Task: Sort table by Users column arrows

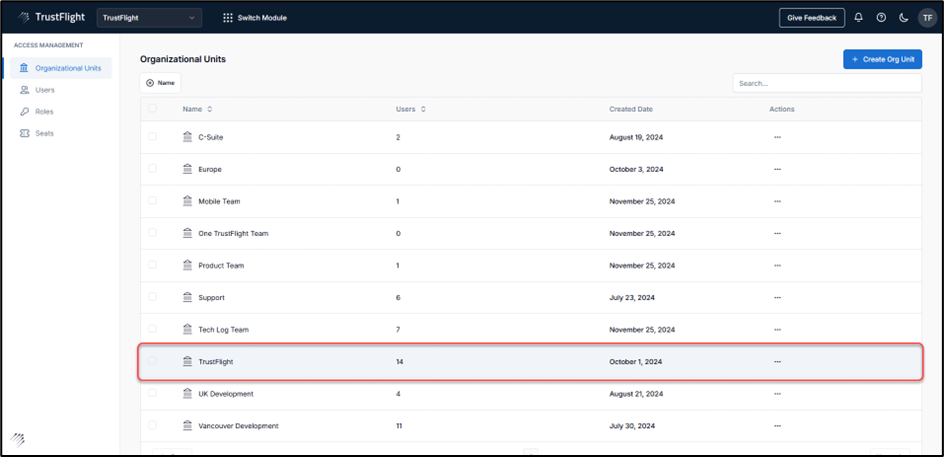Action: pos(423,109)
